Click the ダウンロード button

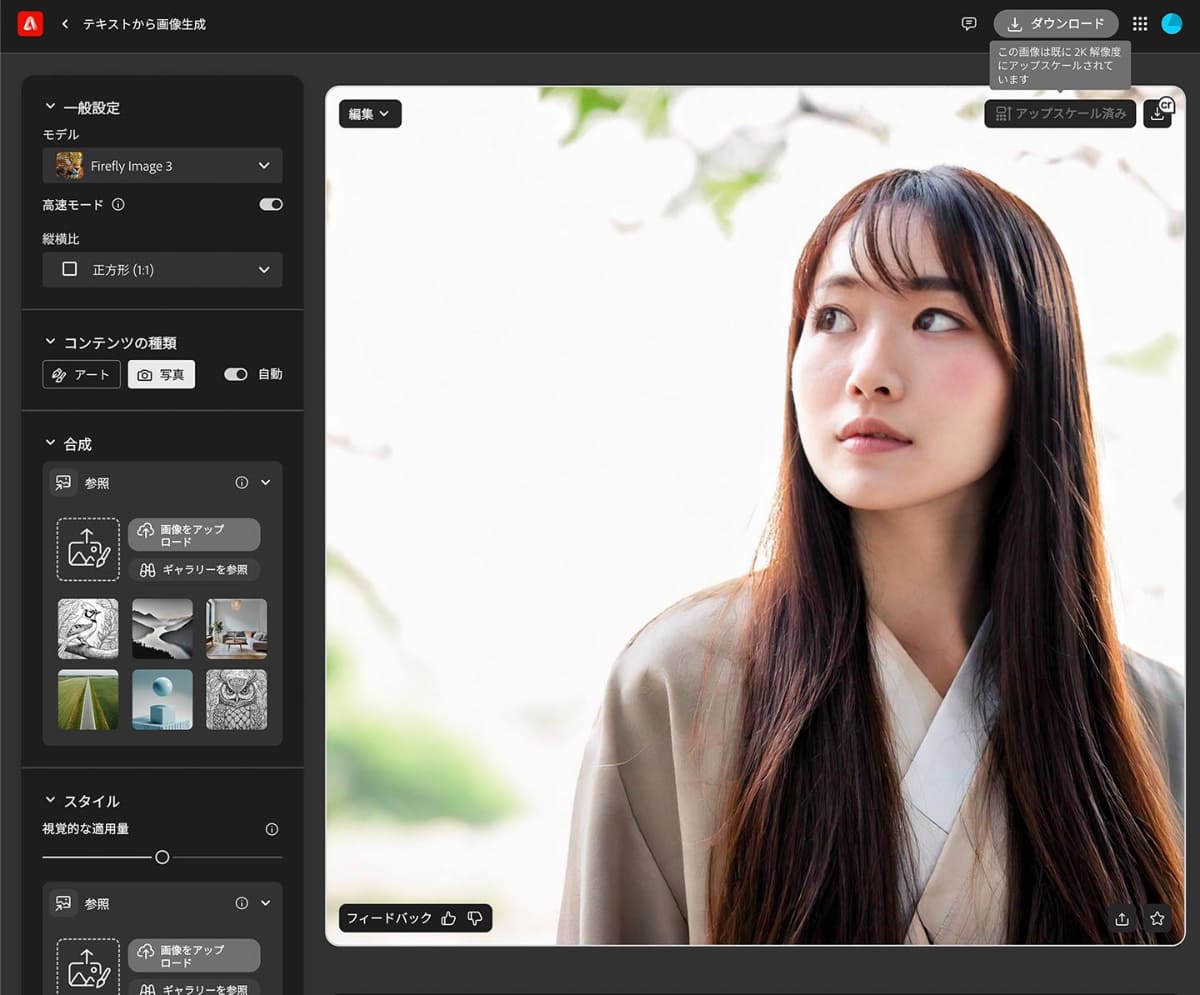(1055, 23)
